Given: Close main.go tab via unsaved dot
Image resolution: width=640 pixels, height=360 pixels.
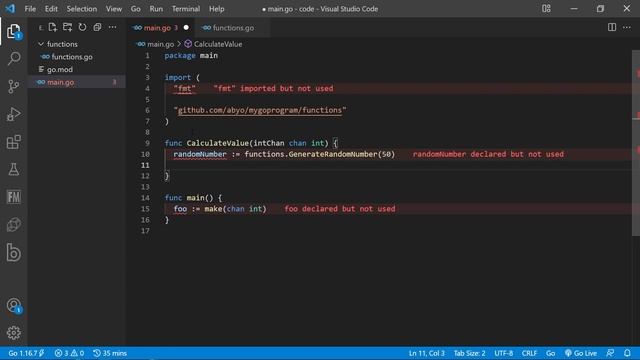Looking at the screenshot, I should (x=186, y=28).
